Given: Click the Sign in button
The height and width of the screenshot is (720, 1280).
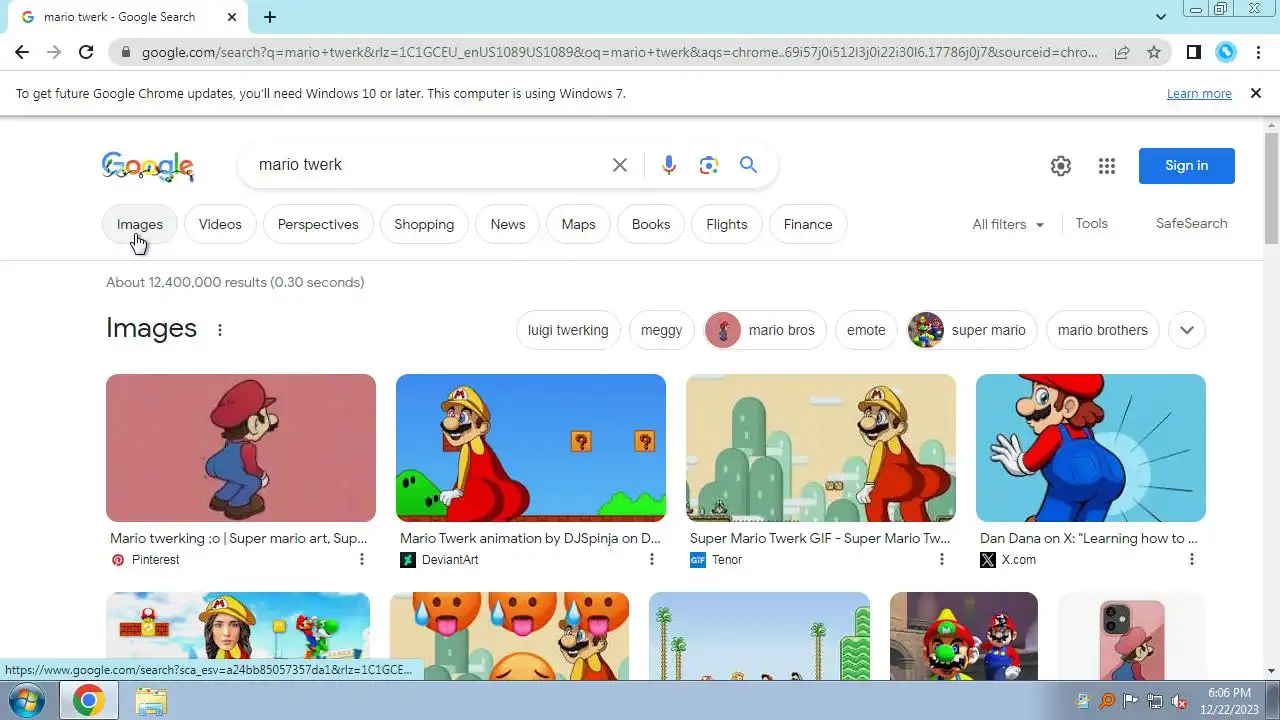Looking at the screenshot, I should tap(1187, 166).
